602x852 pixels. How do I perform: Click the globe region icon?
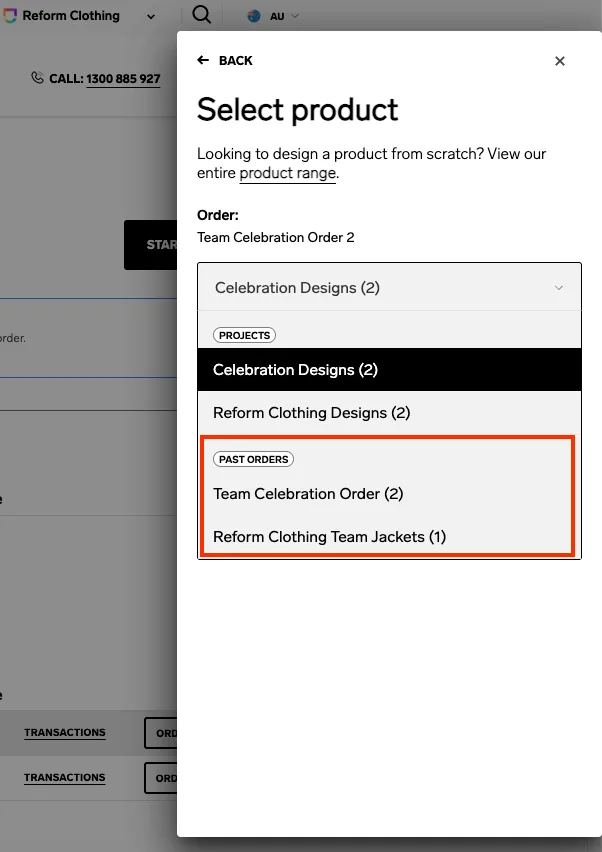[254, 16]
